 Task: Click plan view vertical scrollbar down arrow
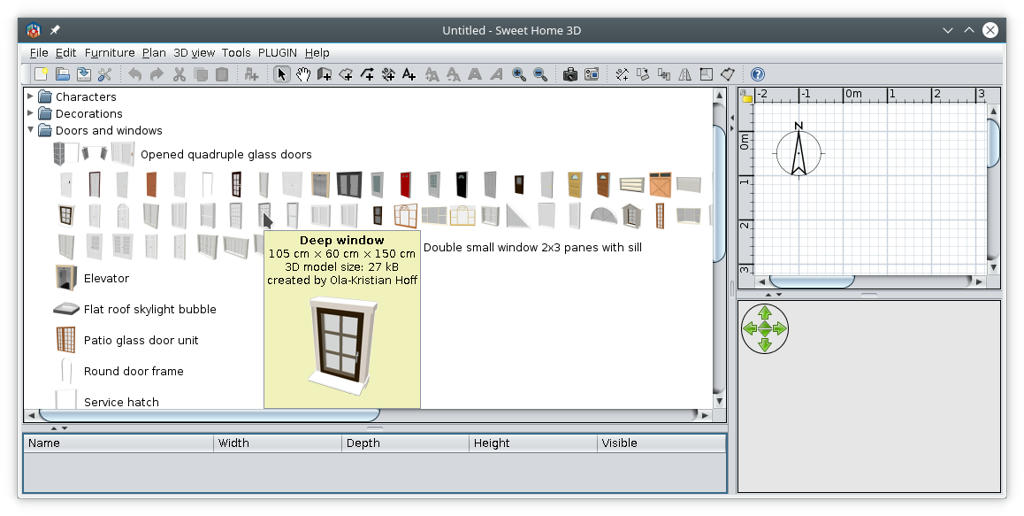pyautogui.click(x=993, y=268)
